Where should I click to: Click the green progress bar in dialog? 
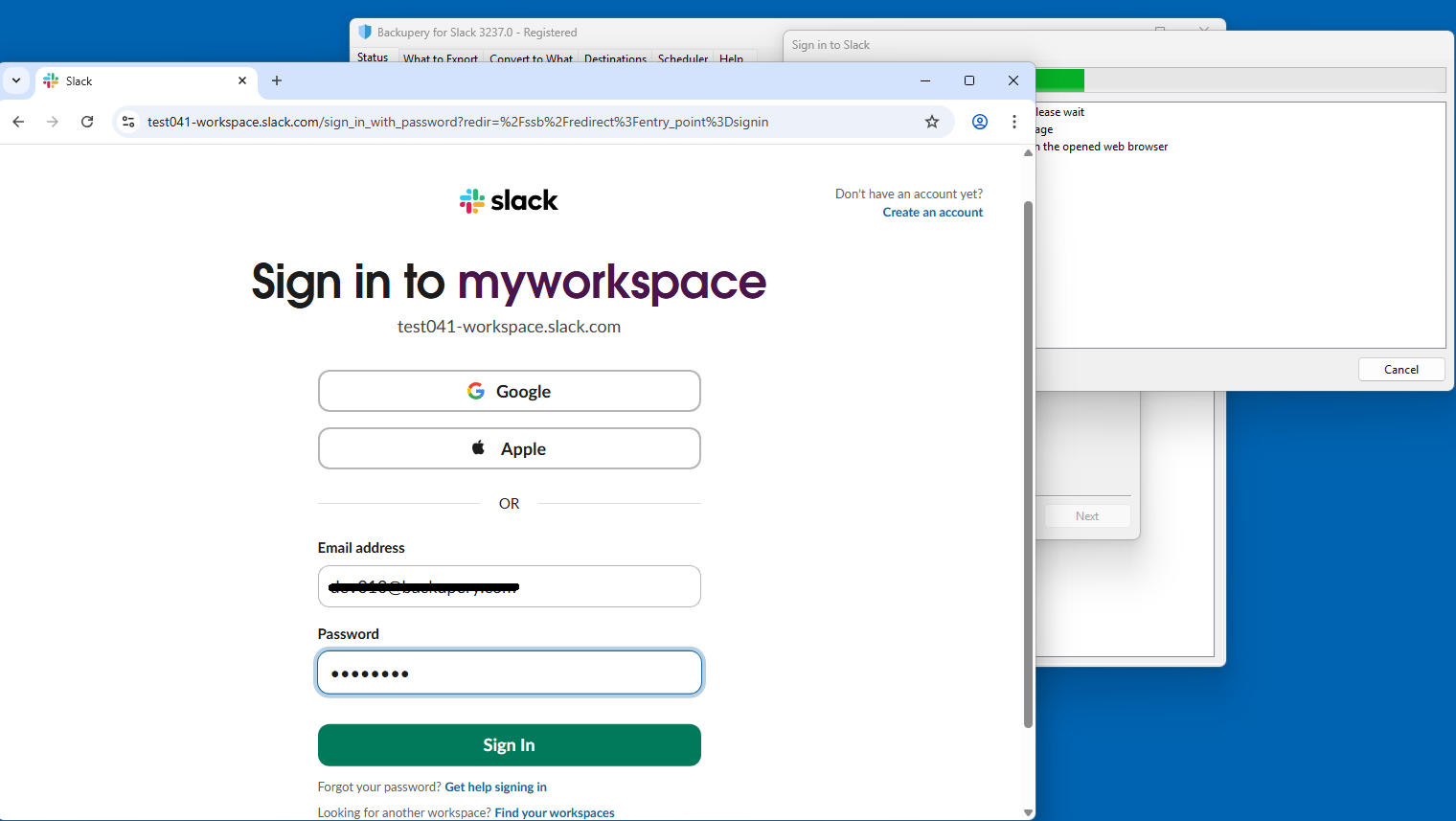pos(1059,80)
